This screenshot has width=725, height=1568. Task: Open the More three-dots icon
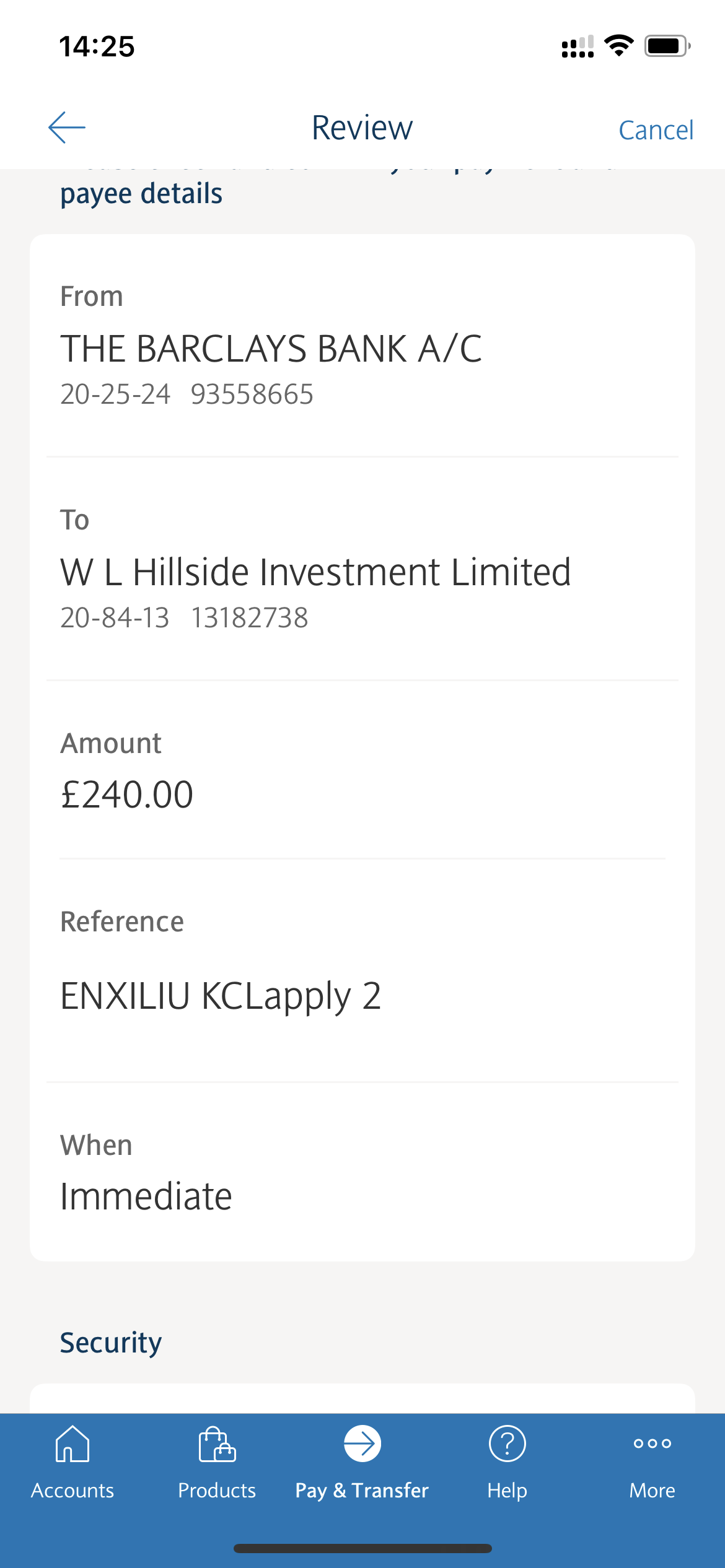pos(652,1444)
